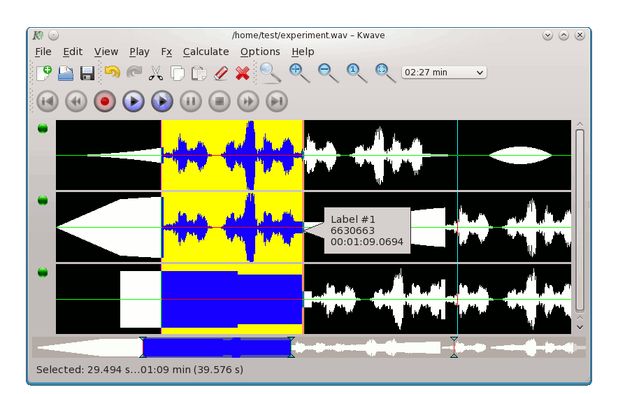Click the selection end marker in overview
Viewport: 618px width, 394px height.
(x=291, y=347)
